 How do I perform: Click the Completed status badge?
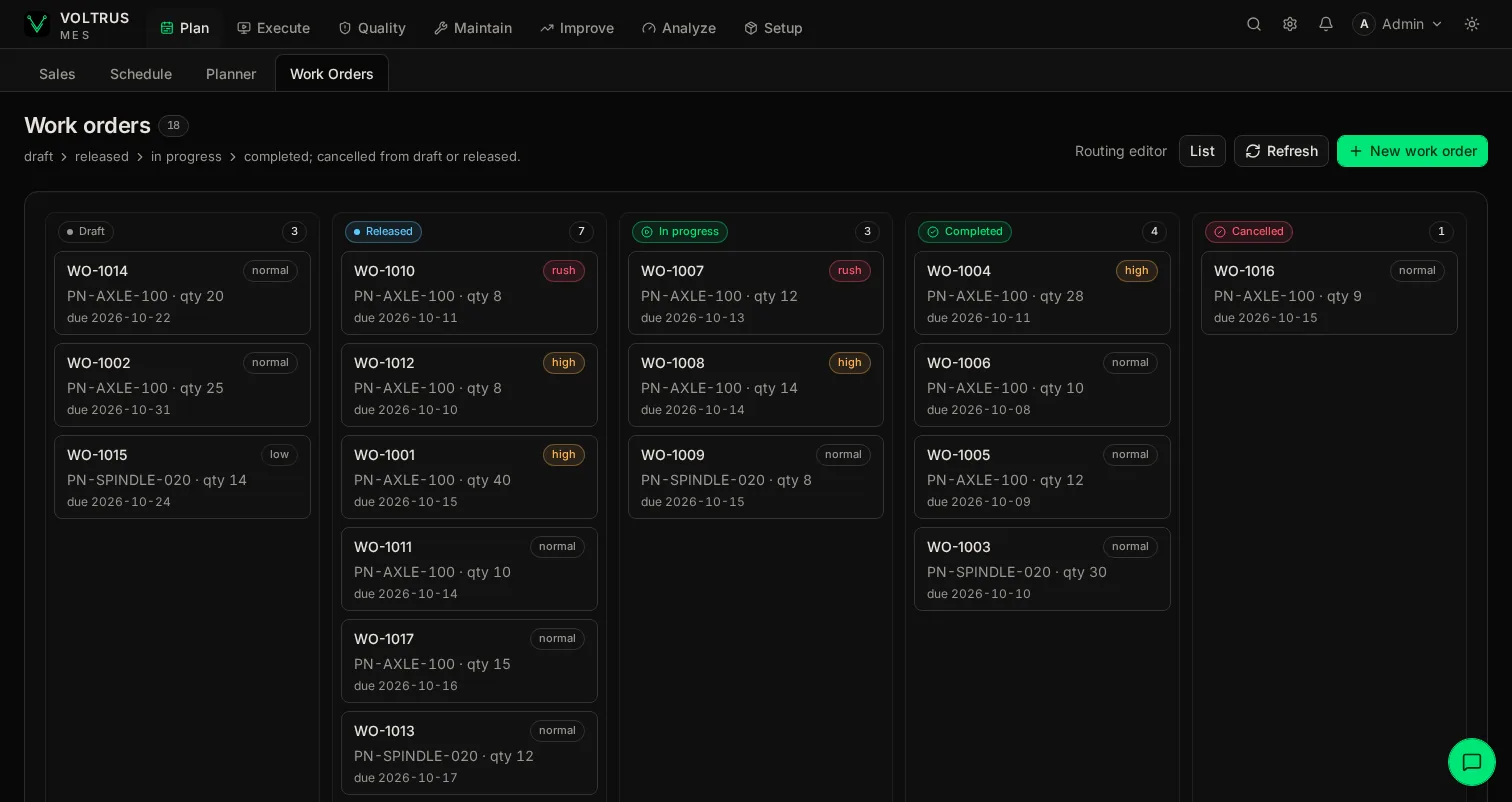coord(965,232)
